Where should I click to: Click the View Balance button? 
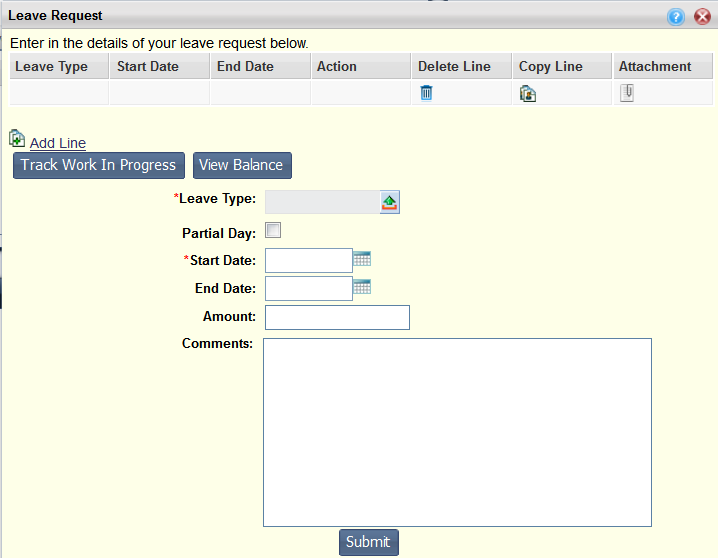coord(242,165)
